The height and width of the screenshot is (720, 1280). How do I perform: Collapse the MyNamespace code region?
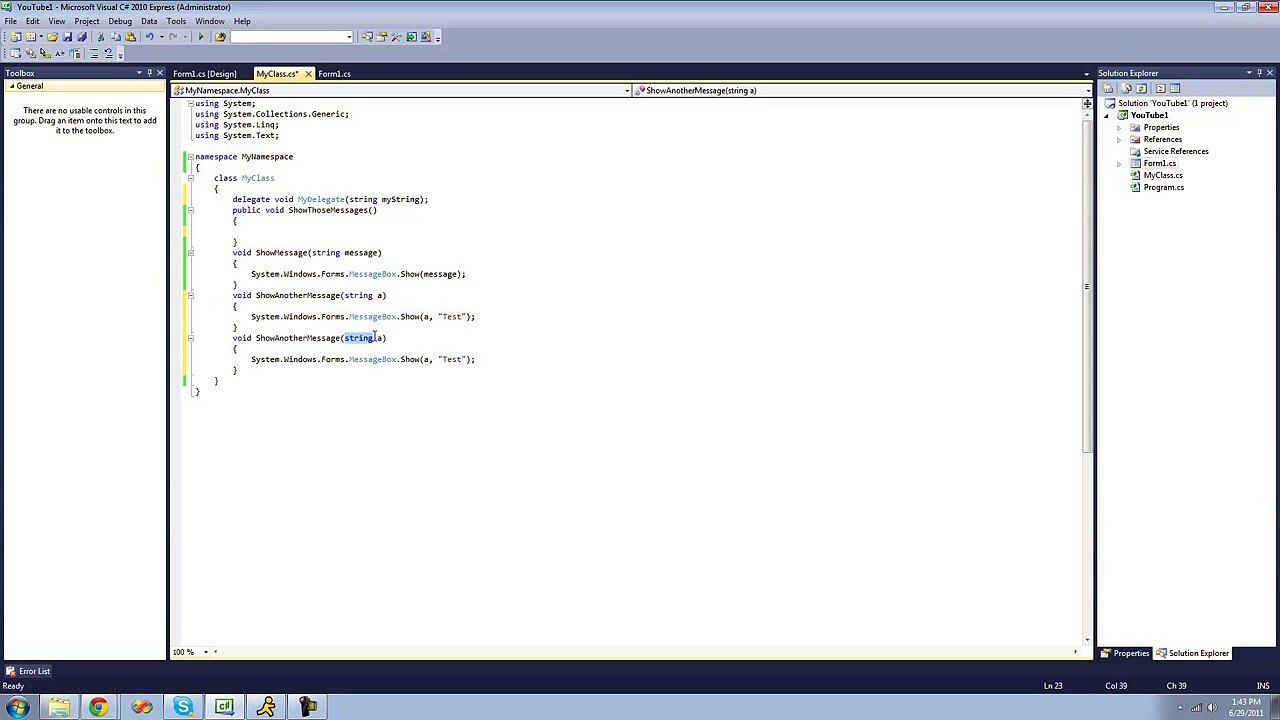coord(190,157)
